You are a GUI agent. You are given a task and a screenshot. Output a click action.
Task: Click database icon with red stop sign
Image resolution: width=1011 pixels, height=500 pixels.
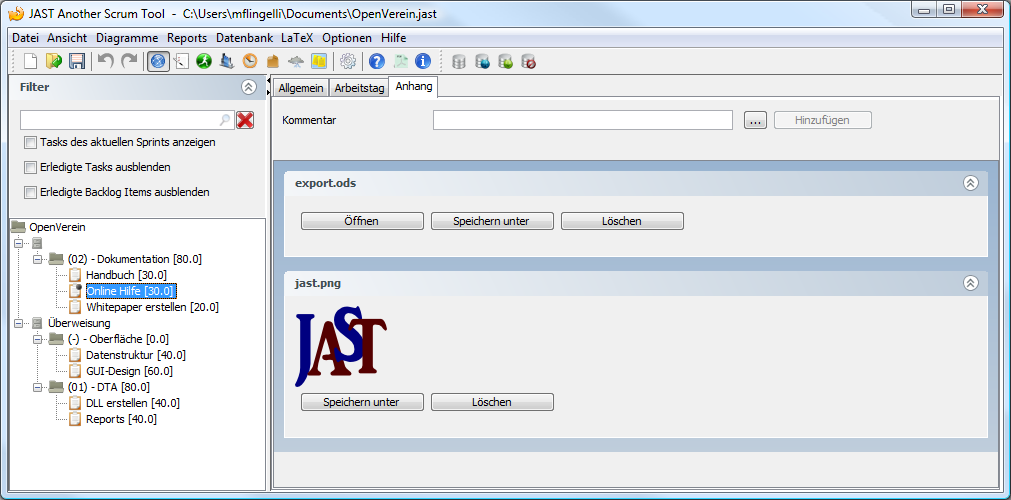529,62
